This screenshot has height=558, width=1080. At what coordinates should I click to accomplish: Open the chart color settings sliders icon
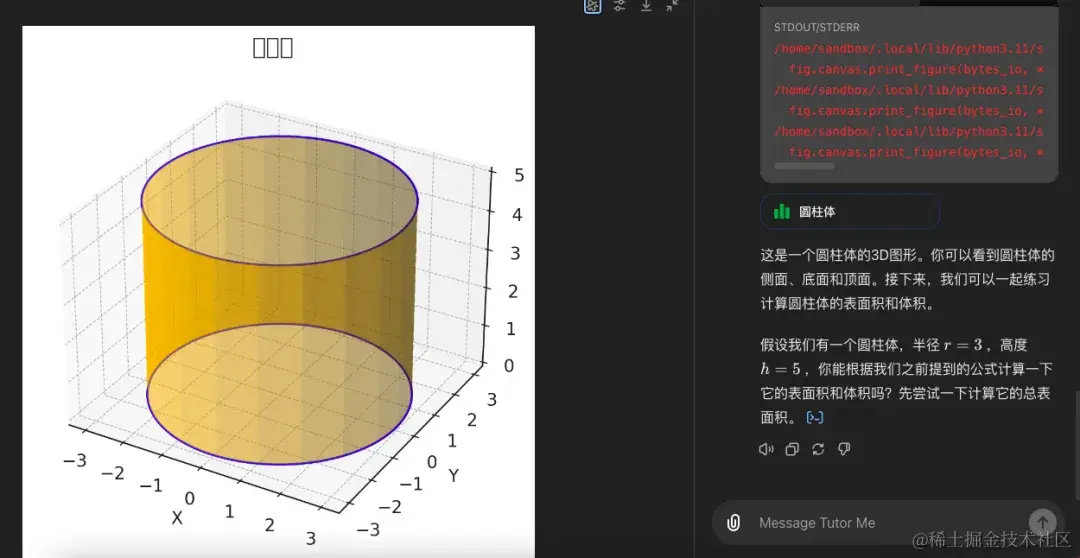[x=620, y=6]
